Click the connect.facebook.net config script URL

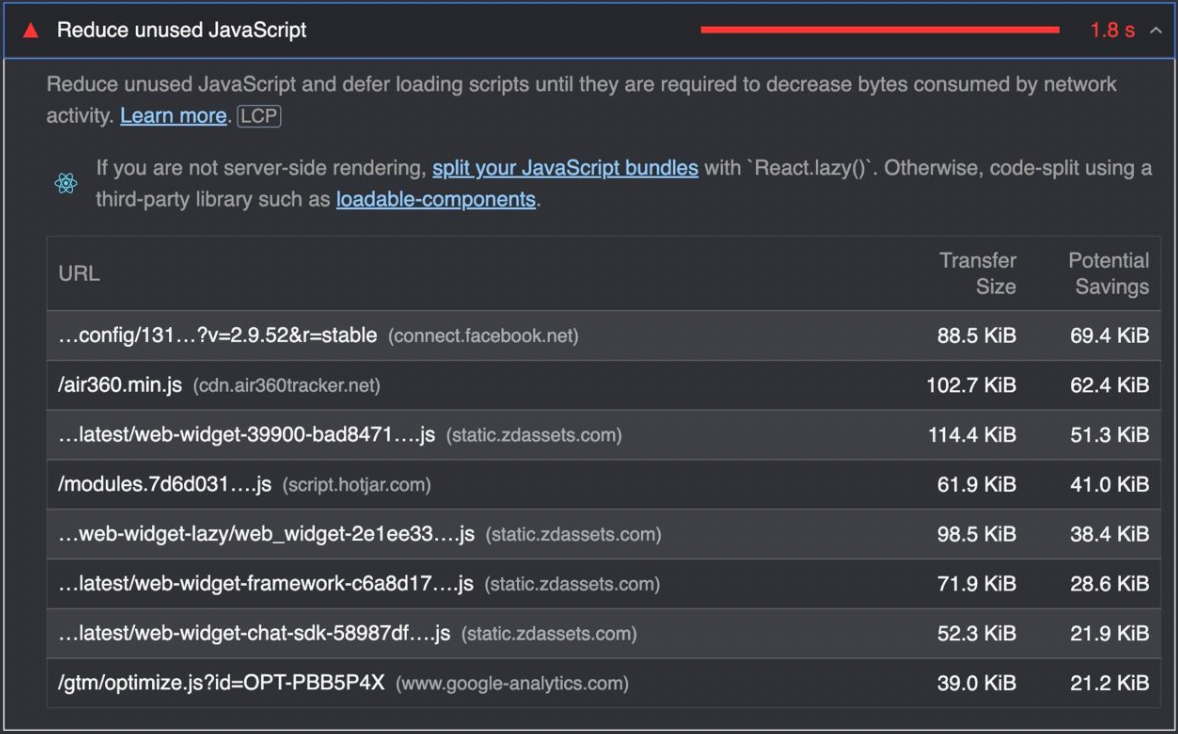[217, 336]
